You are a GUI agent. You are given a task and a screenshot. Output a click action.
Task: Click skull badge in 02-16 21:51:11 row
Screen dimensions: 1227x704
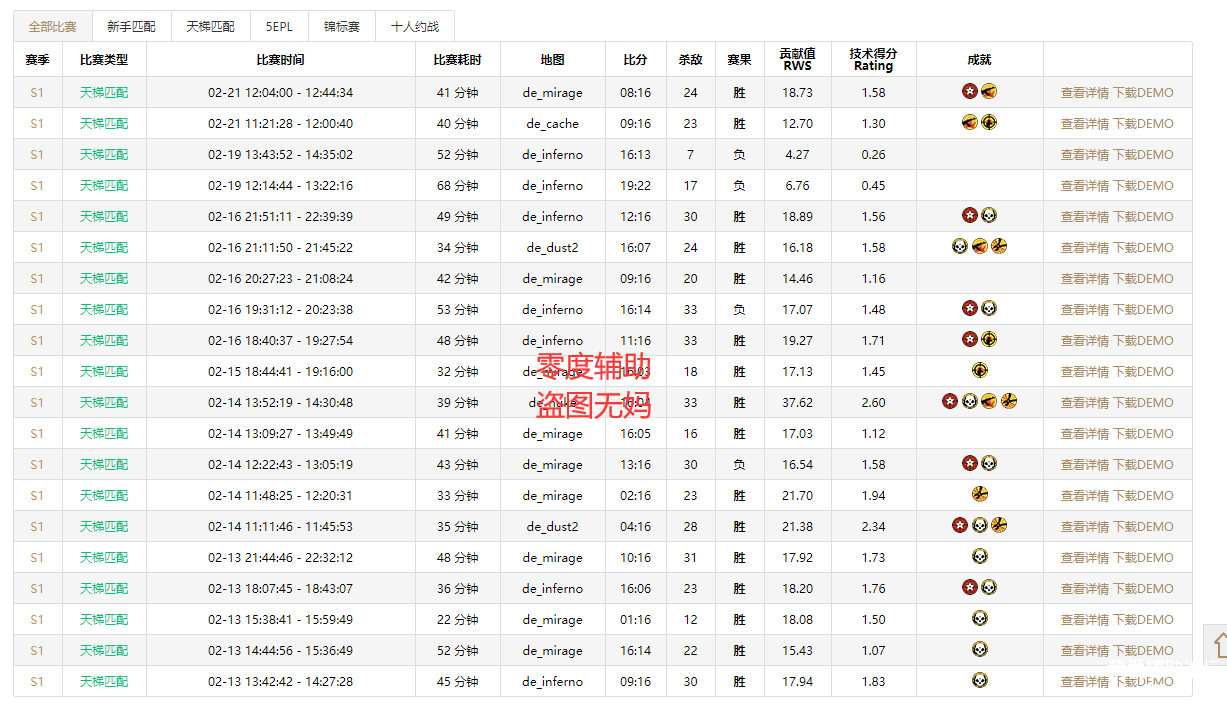click(x=989, y=216)
